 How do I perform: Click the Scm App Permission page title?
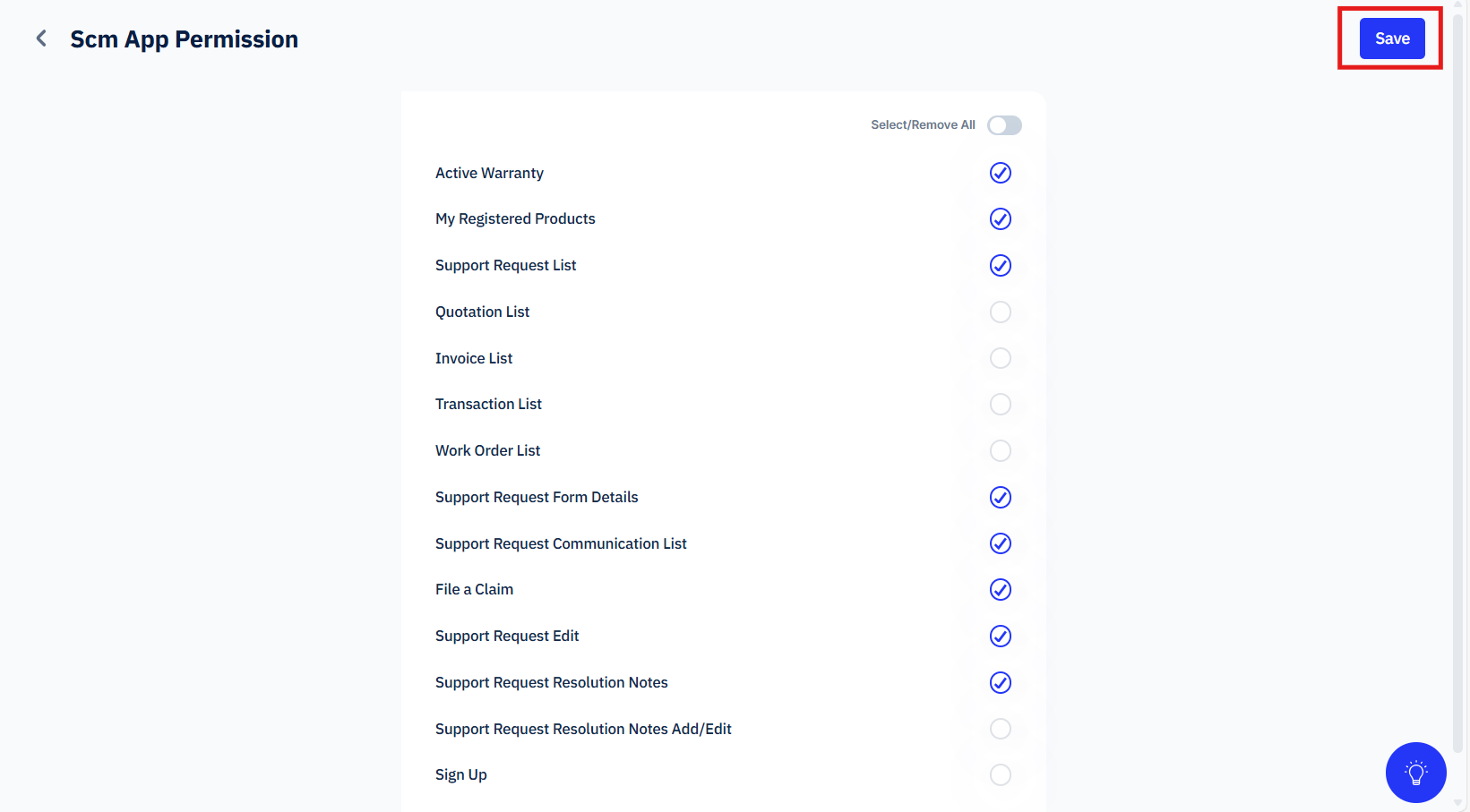coord(185,39)
